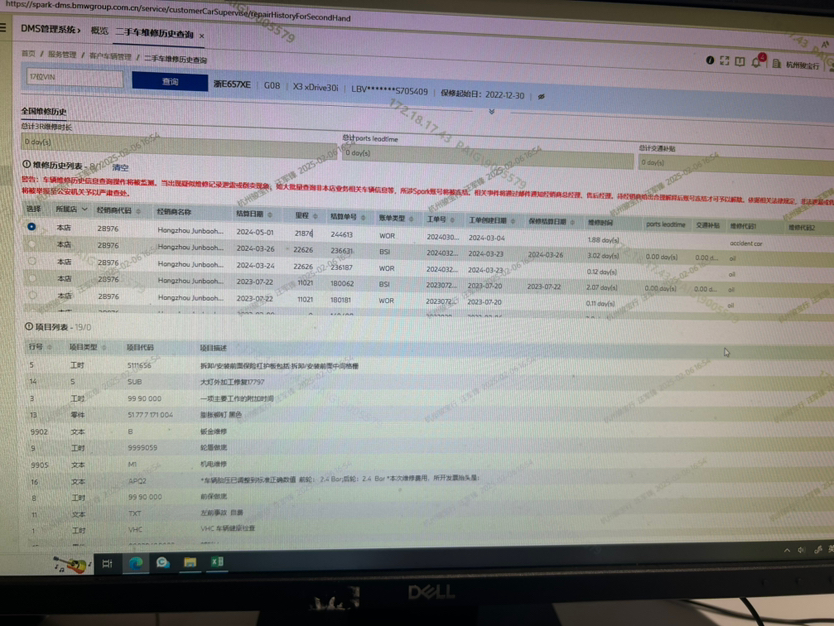Open Task View on the taskbar
Viewport: 834px width, 626px height.
pyautogui.click(x=107, y=564)
